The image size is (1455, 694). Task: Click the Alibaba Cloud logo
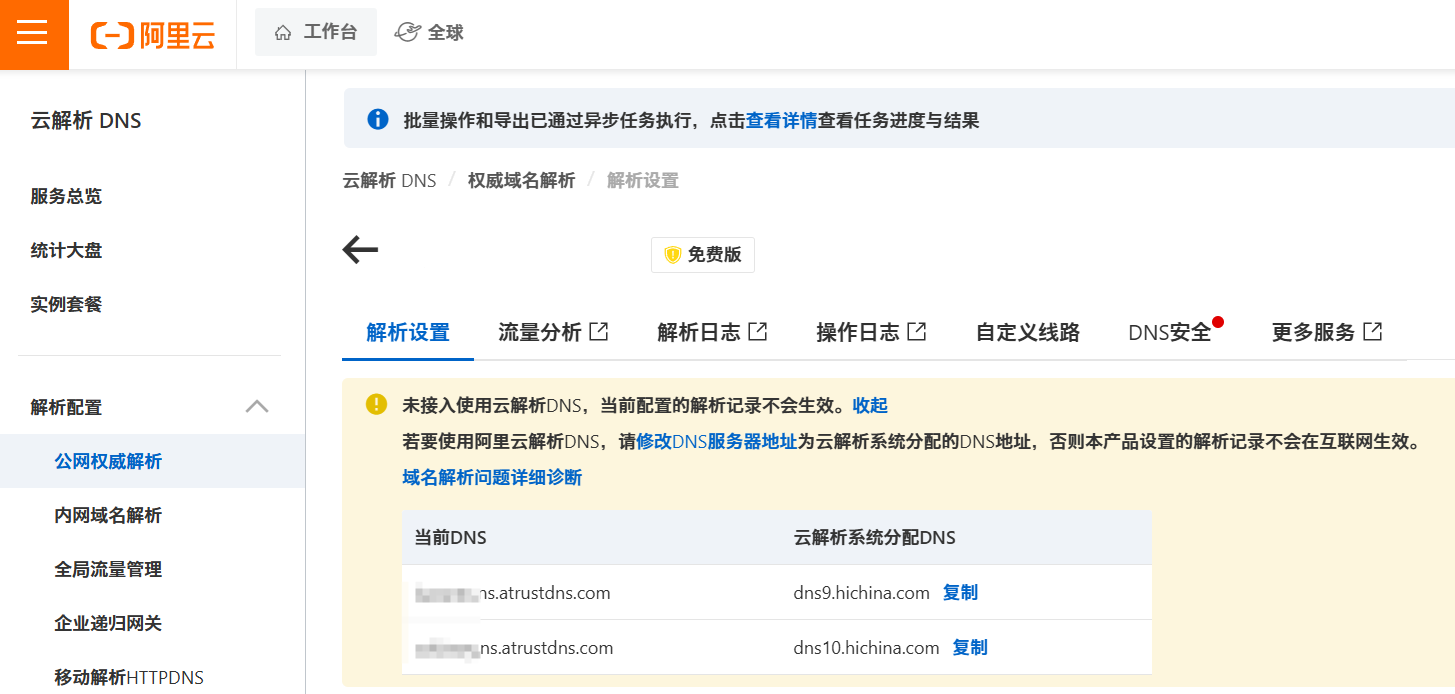pyautogui.click(x=153, y=35)
